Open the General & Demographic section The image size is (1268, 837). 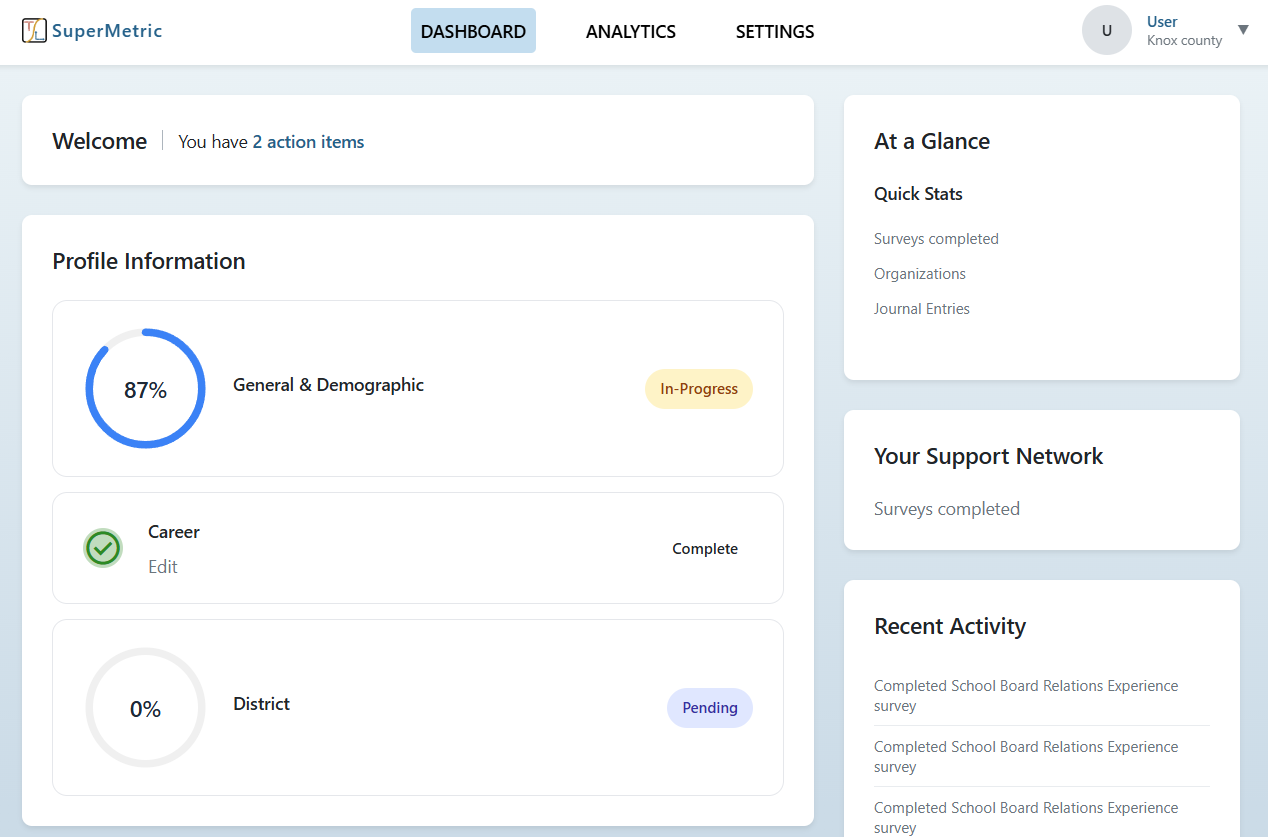(328, 385)
